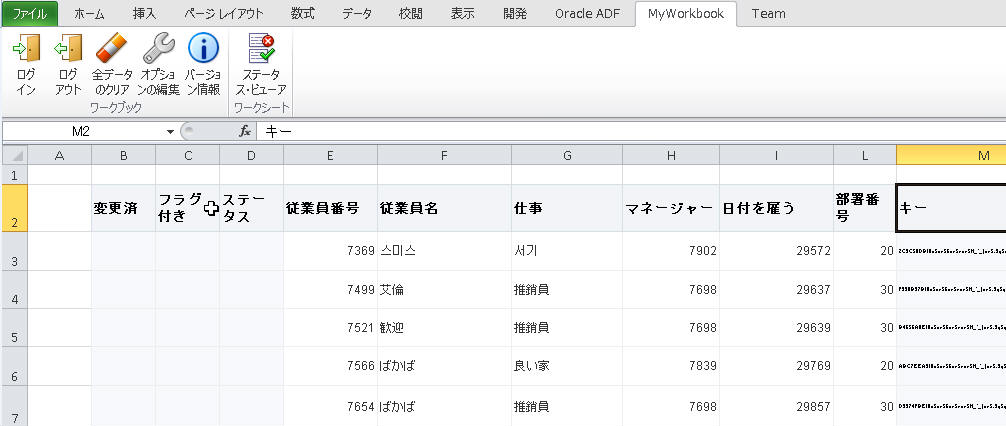Viewport: 1006px width, 426px height.
Task: Click manager cell 7902
Action: point(671,251)
